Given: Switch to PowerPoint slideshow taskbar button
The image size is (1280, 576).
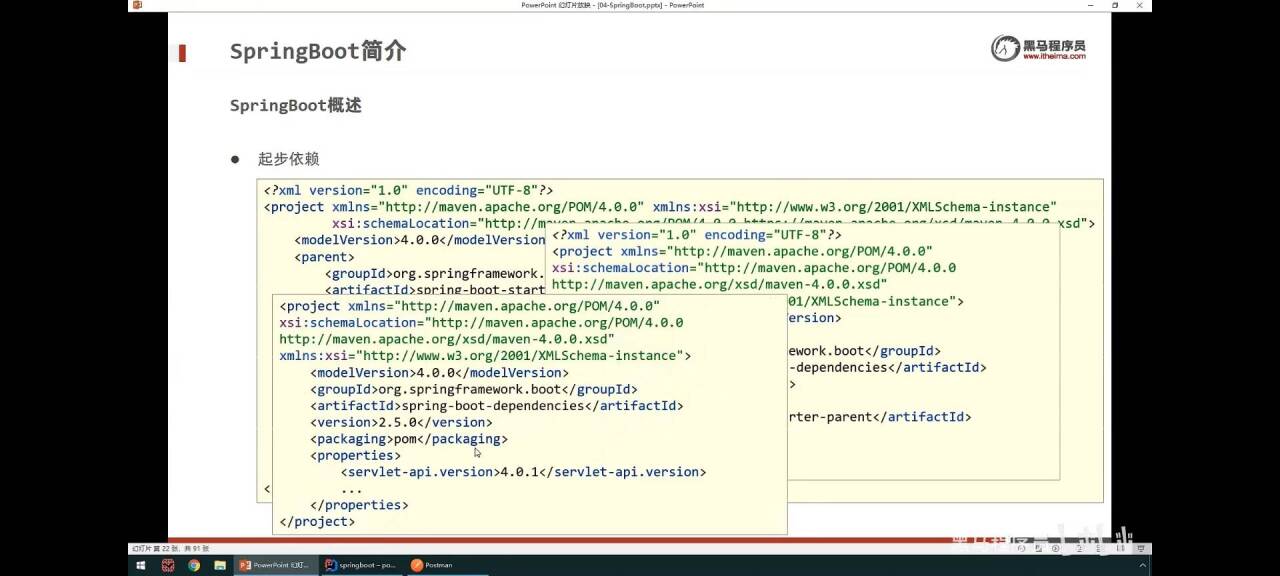Looking at the screenshot, I should (276, 565).
